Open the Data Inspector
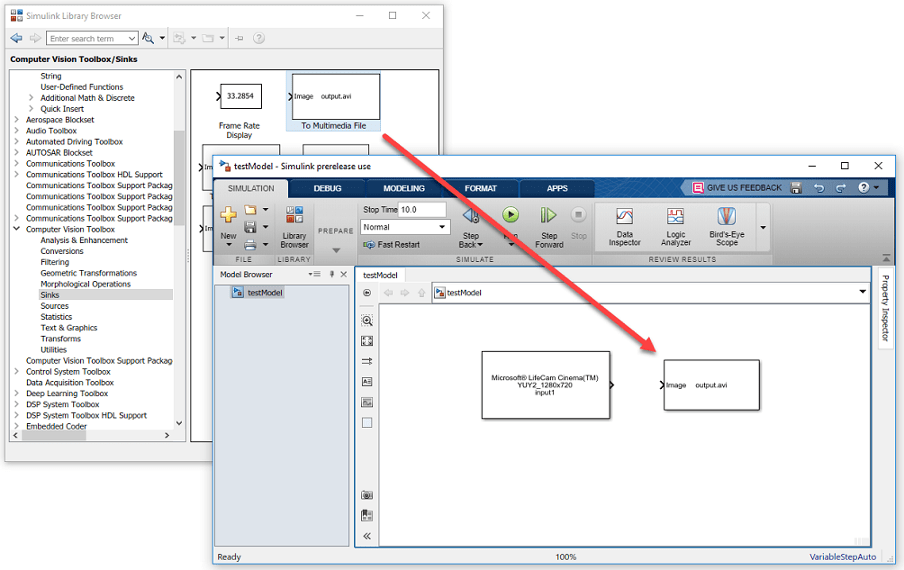 click(x=624, y=227)
